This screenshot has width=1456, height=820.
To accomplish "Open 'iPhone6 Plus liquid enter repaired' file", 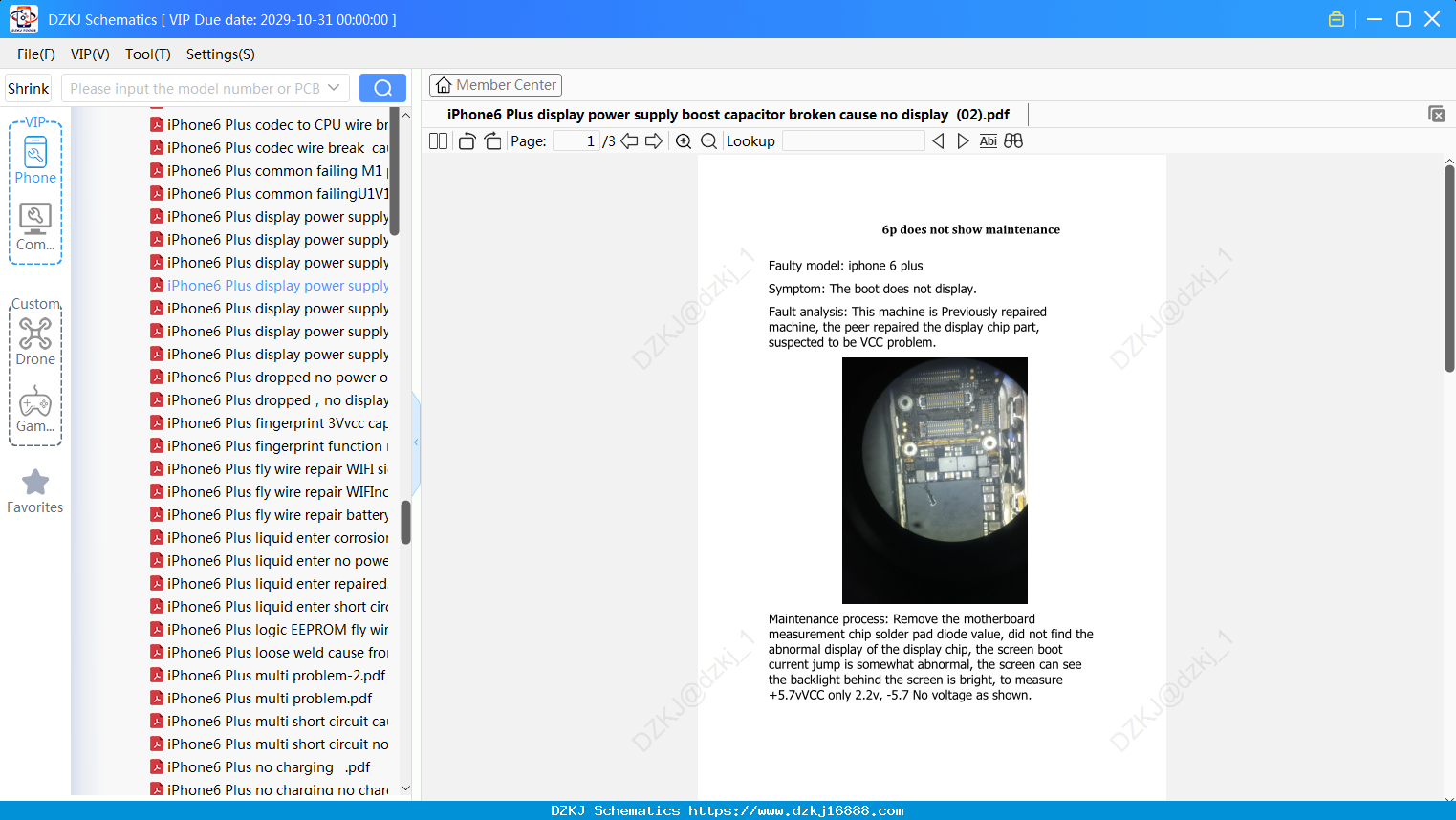I will (270, 584).
